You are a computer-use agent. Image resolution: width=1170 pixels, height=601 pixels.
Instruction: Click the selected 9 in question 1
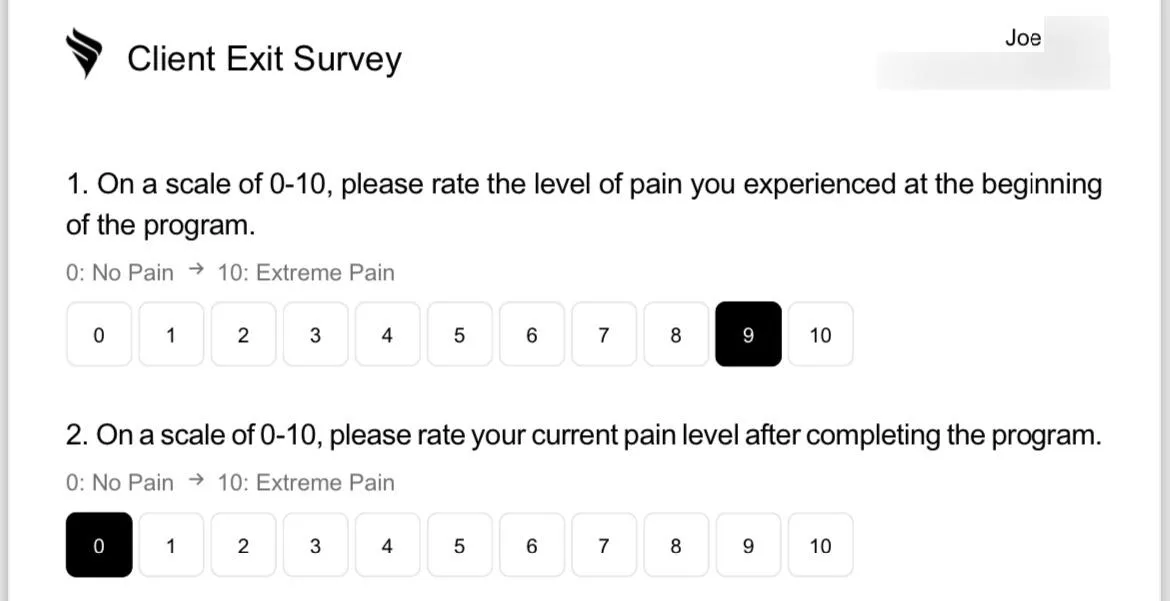748,334
